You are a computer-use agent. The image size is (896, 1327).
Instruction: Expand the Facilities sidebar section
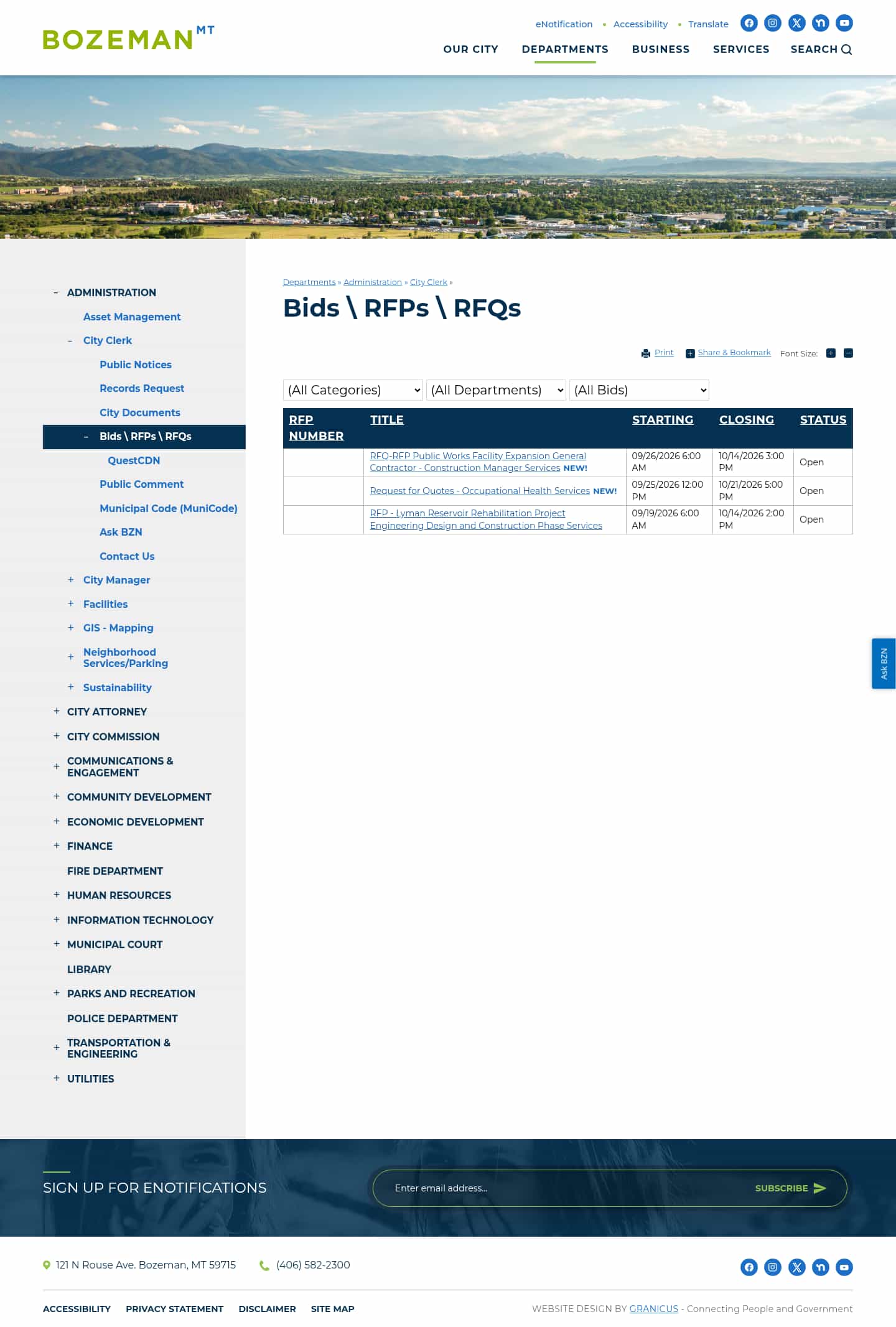(71, 604)
